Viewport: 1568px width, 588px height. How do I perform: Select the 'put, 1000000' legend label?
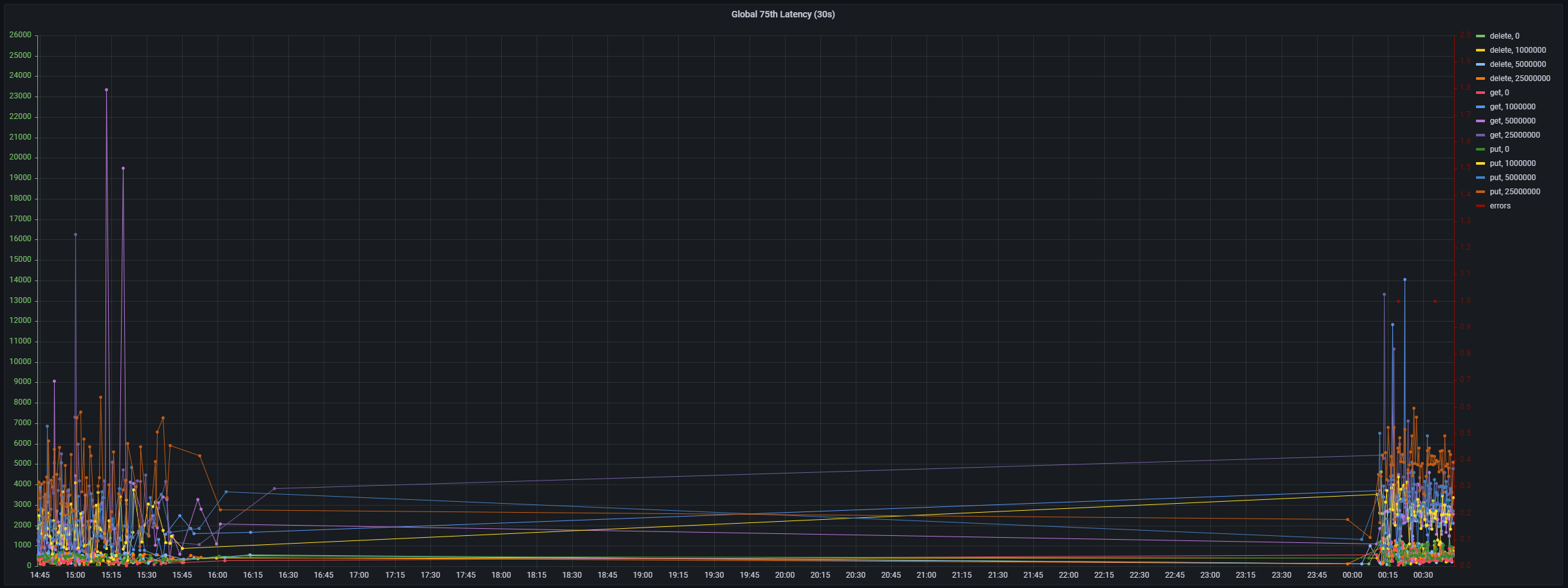(x=1512, y=163)
